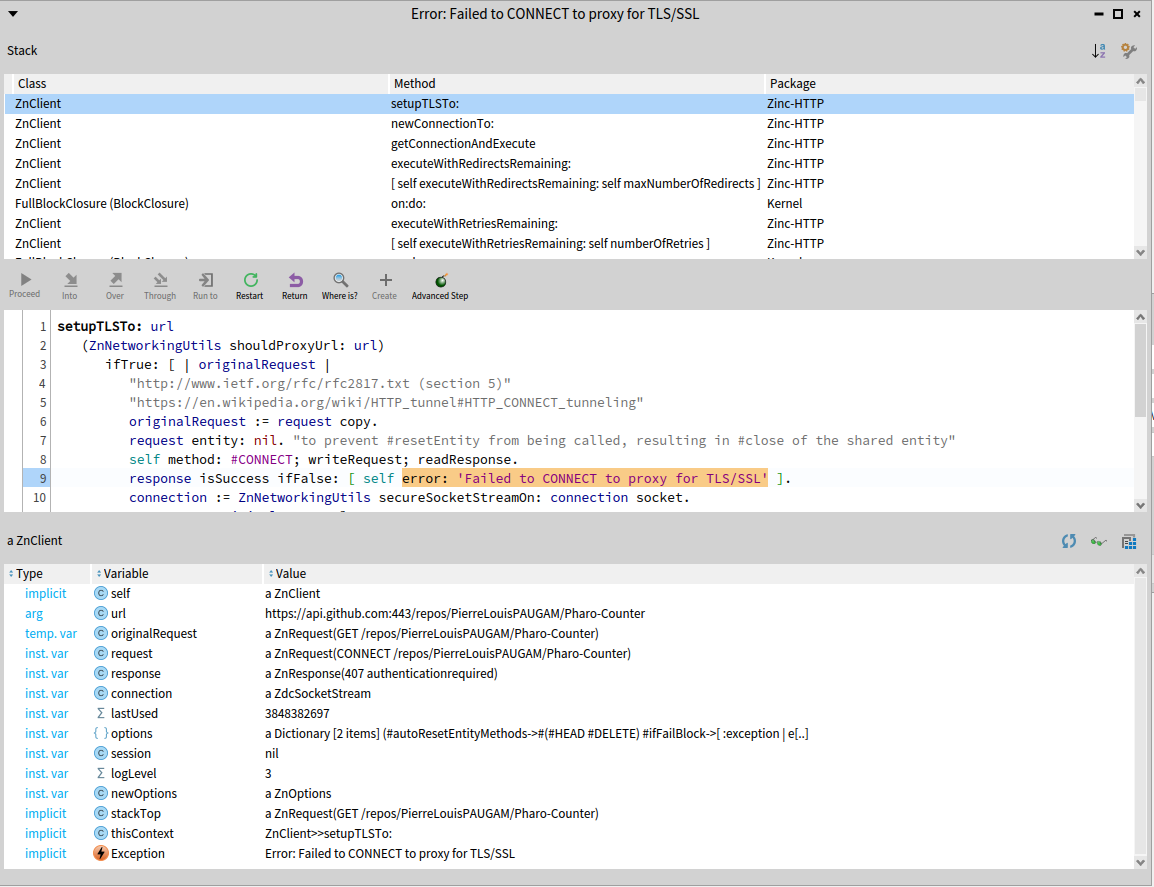The width and height of the screenshot is (1154, 887).
Task: Click line number 9 in code gutter
Action: 43,478
